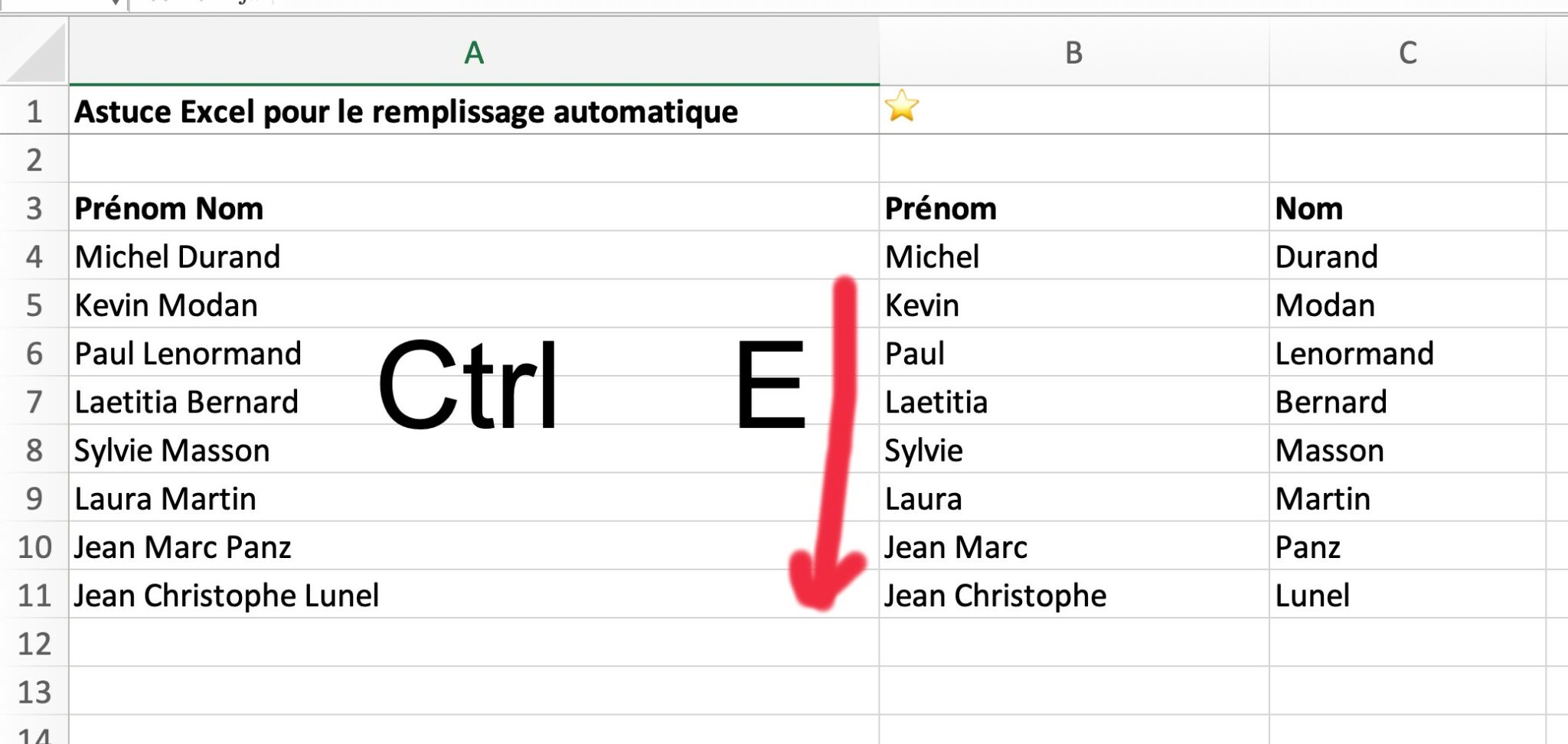Select column A header
The height and width of the screenshot is (744, 1568).
pyautogui.click(x=473, y=54)
